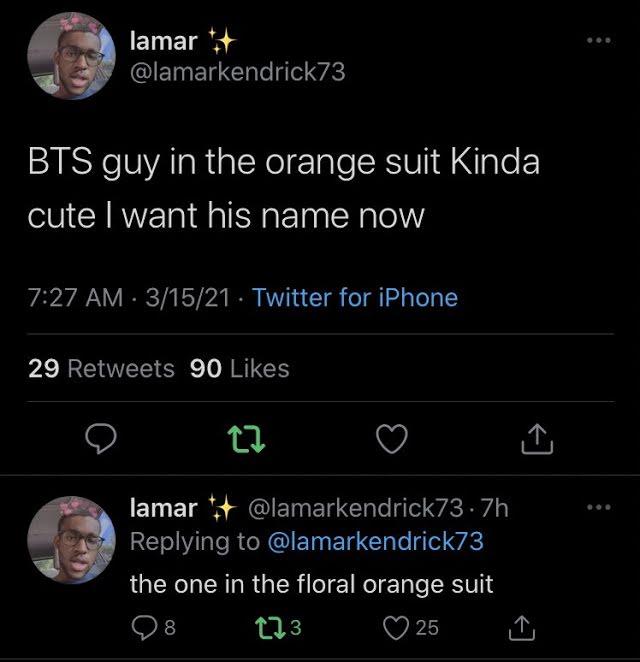The height and width of the screenshot is (662, 640).
Task: Open more options on the reply tweet
Action: pos(600,507)
